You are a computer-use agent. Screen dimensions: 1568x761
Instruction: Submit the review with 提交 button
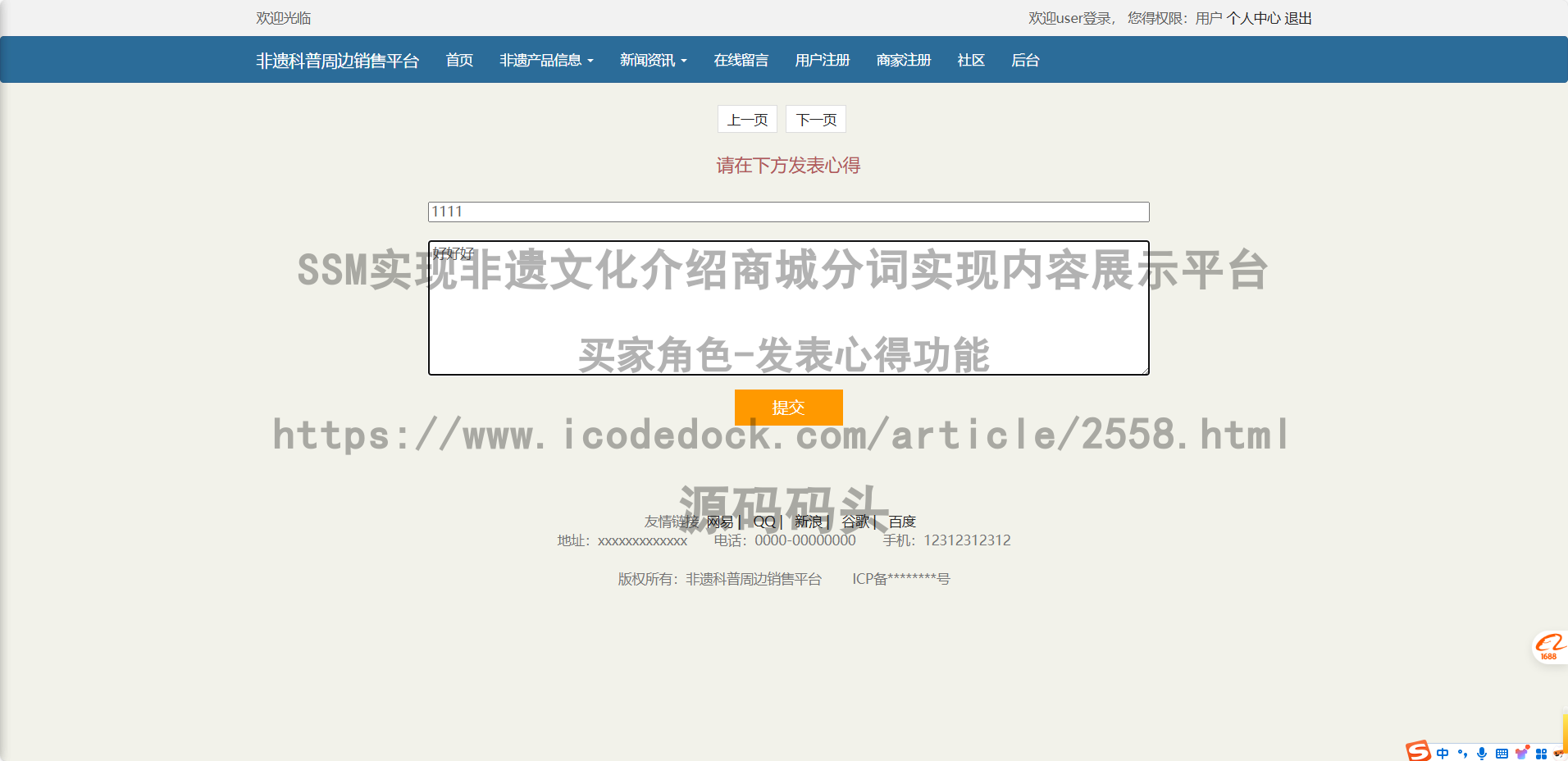[788, 408]
